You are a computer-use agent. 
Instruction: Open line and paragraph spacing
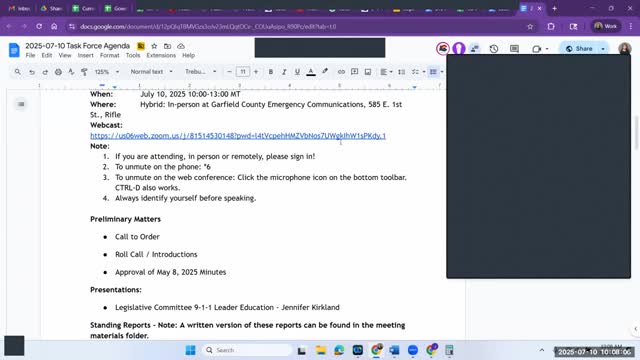[x=402, y=72]
